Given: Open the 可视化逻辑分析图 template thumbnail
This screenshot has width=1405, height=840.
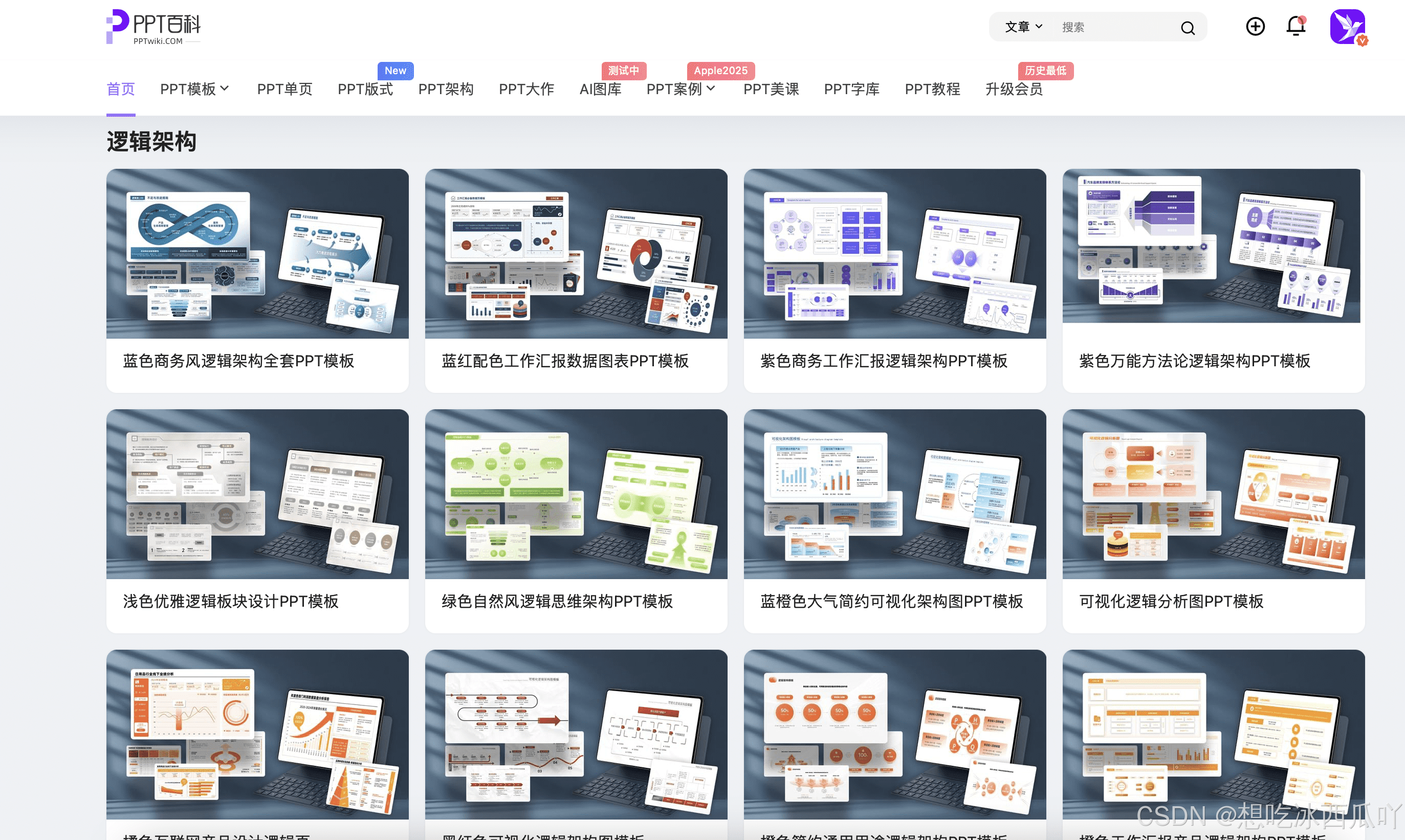Looking at the screenshot, I should pos(1213,494).
